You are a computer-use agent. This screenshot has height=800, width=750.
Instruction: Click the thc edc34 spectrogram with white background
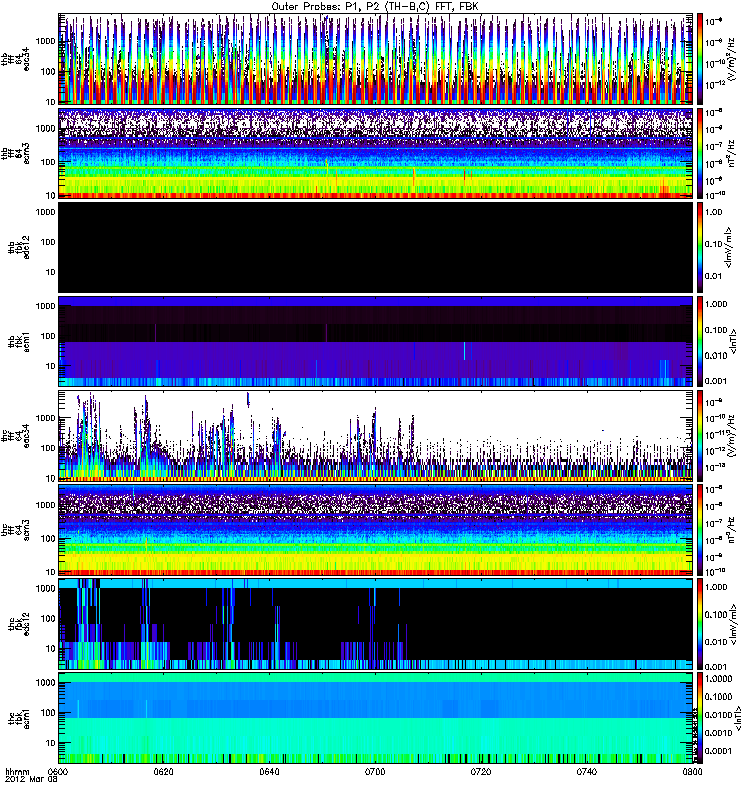(x=375, y=435)
